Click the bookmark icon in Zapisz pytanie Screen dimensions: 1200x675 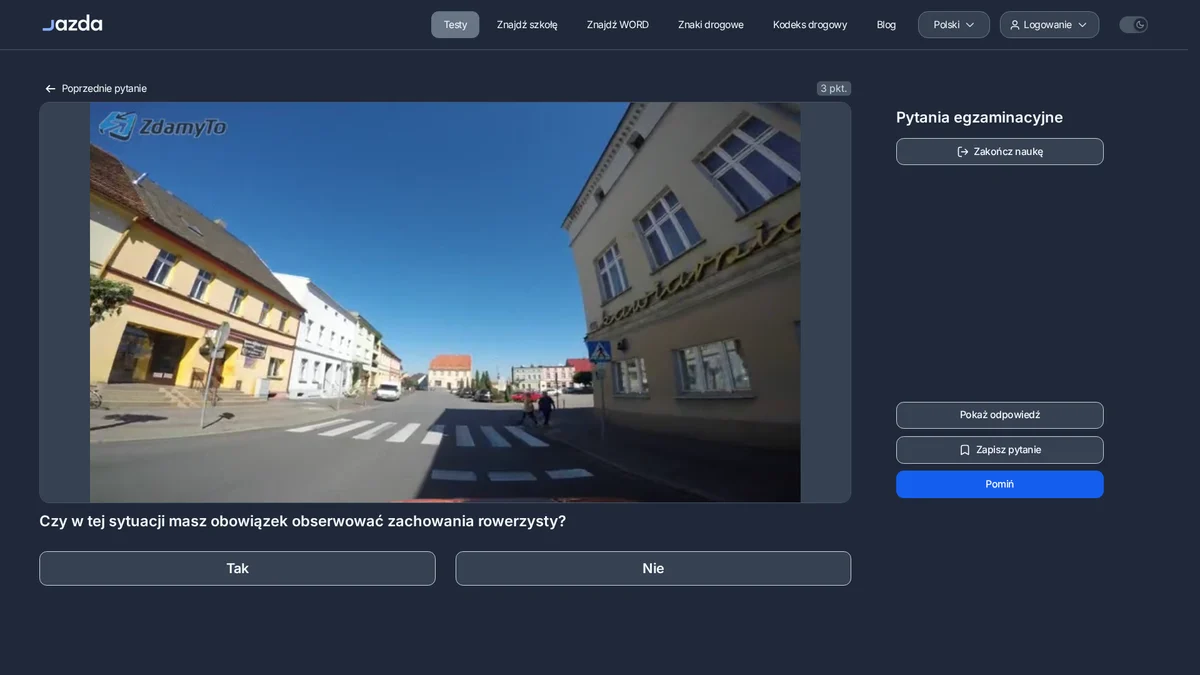[965, 450]
